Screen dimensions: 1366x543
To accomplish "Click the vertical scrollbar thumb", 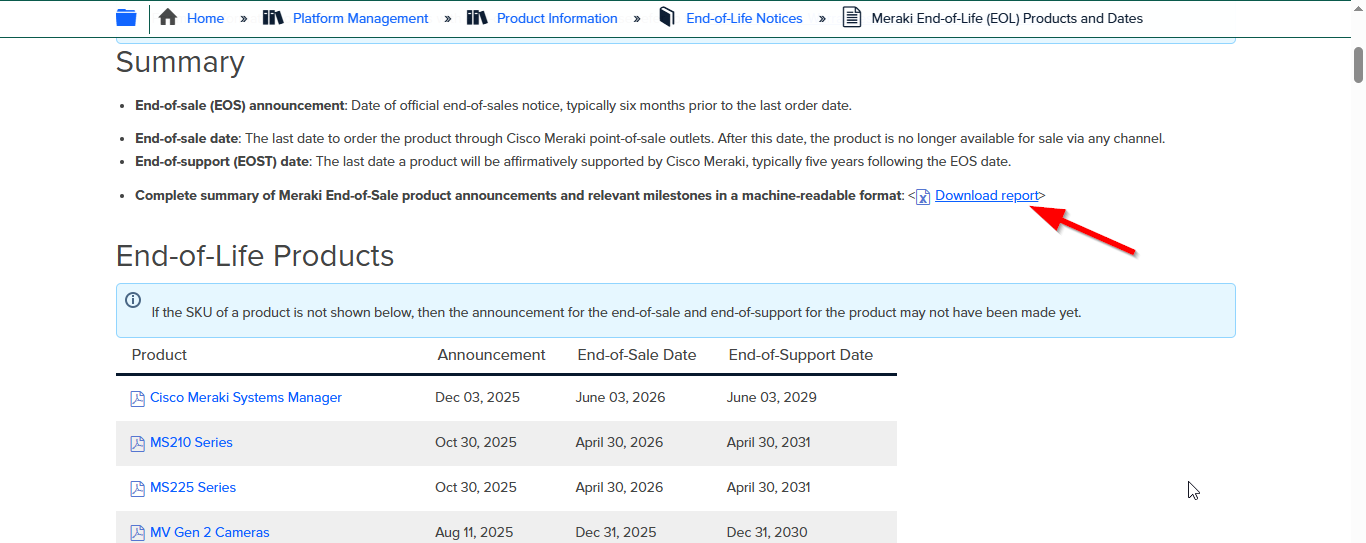I will tap(1358, 64).
